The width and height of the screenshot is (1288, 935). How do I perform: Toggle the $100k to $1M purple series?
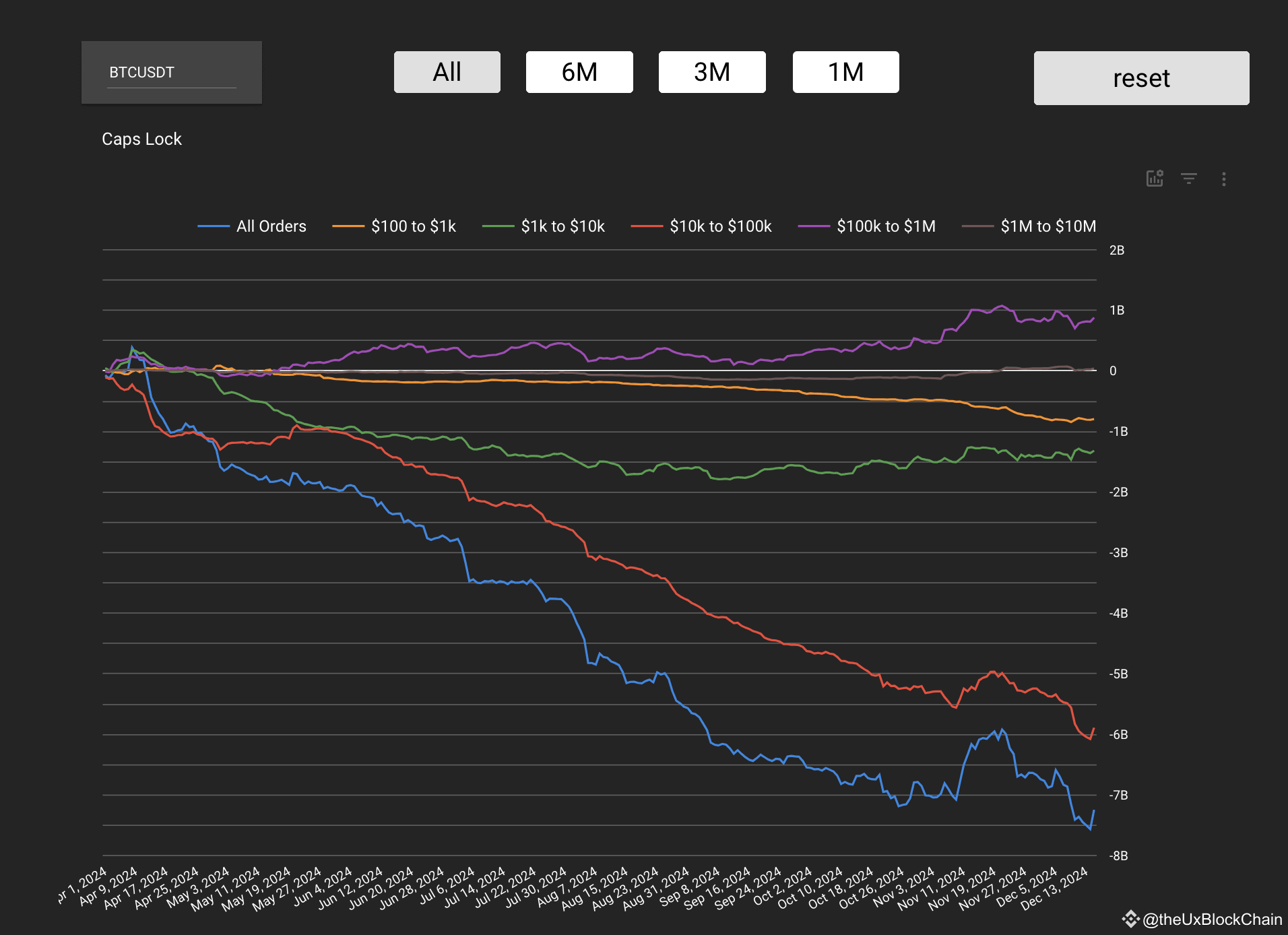point(886,226)
